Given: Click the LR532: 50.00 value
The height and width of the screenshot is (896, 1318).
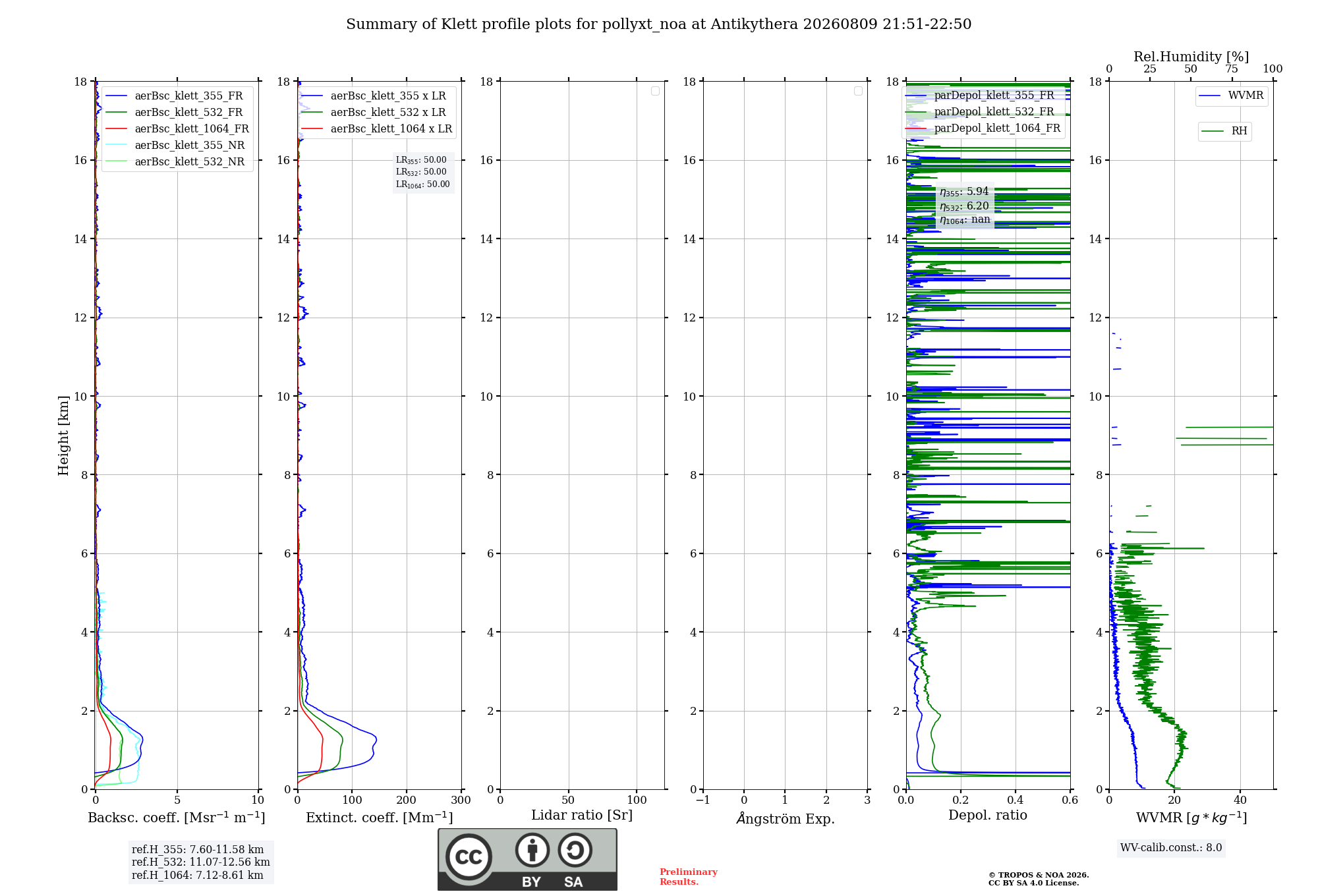Looking at the screenshot, I should coord(421,172).
